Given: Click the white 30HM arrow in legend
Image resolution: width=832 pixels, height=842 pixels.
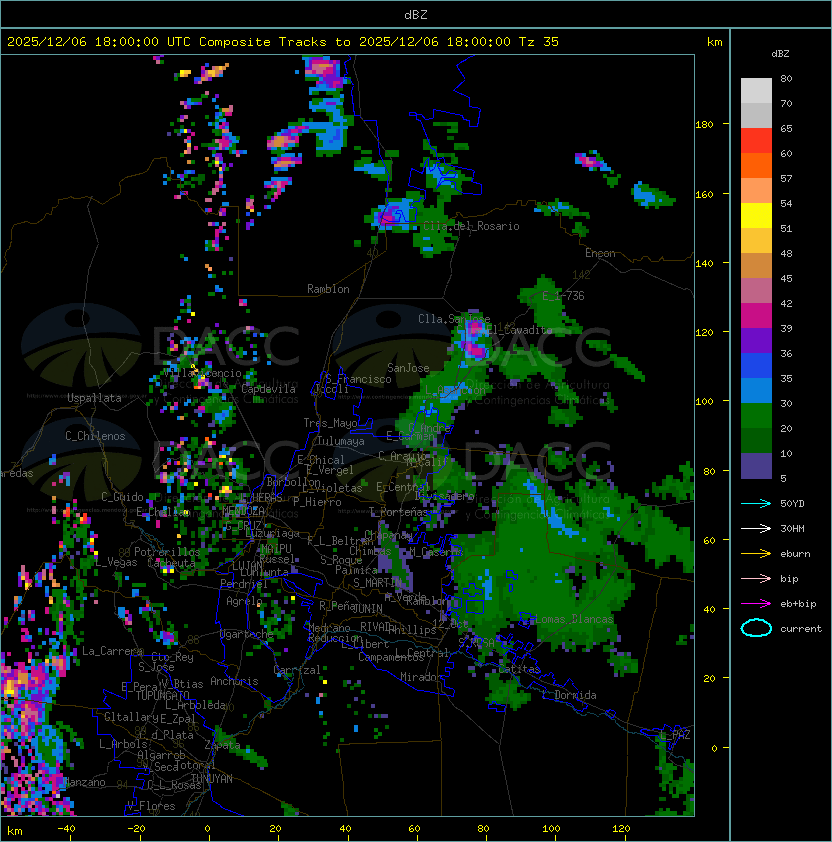Looking at the screenshot, I should (756, 528).
